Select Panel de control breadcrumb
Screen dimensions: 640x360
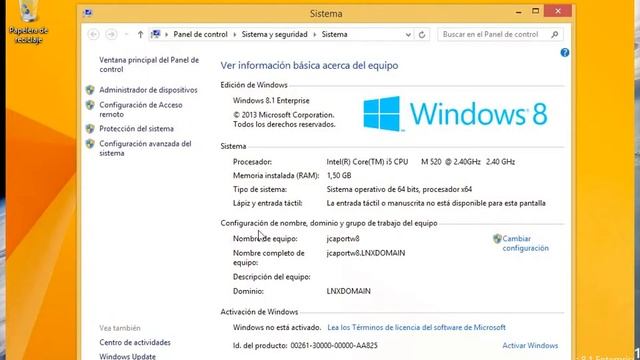coord(200,35)
